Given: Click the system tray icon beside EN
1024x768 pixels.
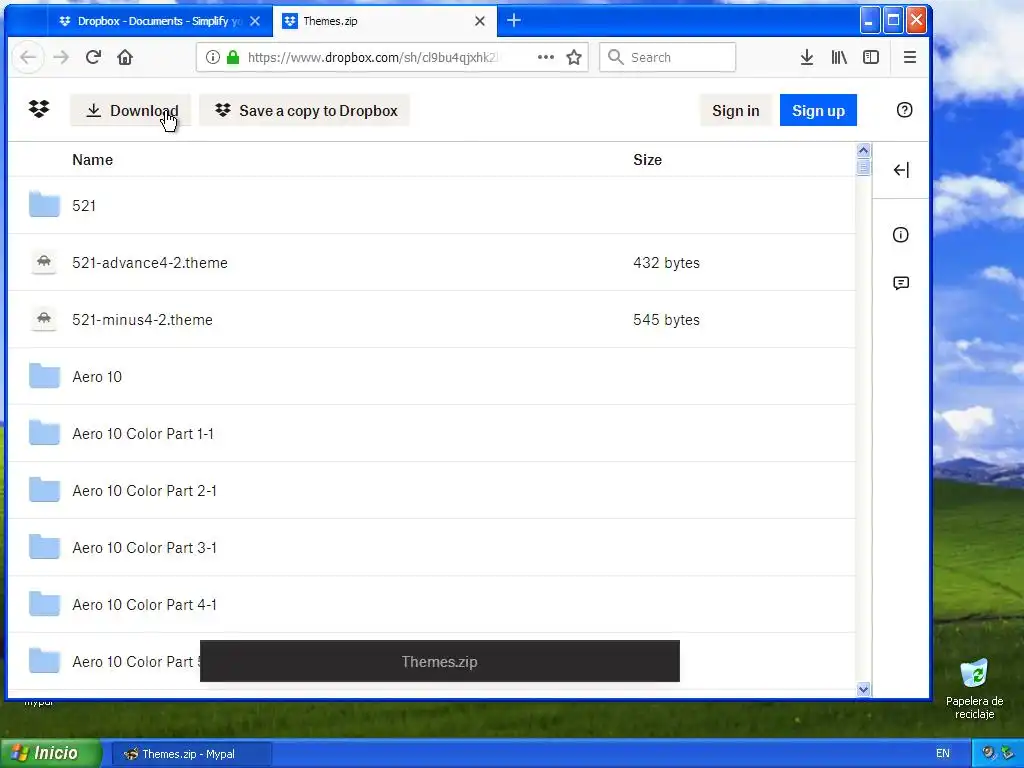Looking at the screenshot, I should click(x=989, y=754).
